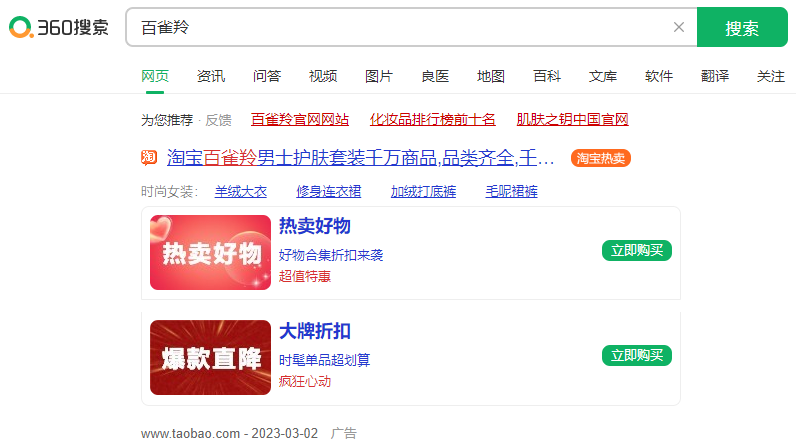Click the www.taobao.com source URL
This screenshot has height=444, width=796.
190,434
